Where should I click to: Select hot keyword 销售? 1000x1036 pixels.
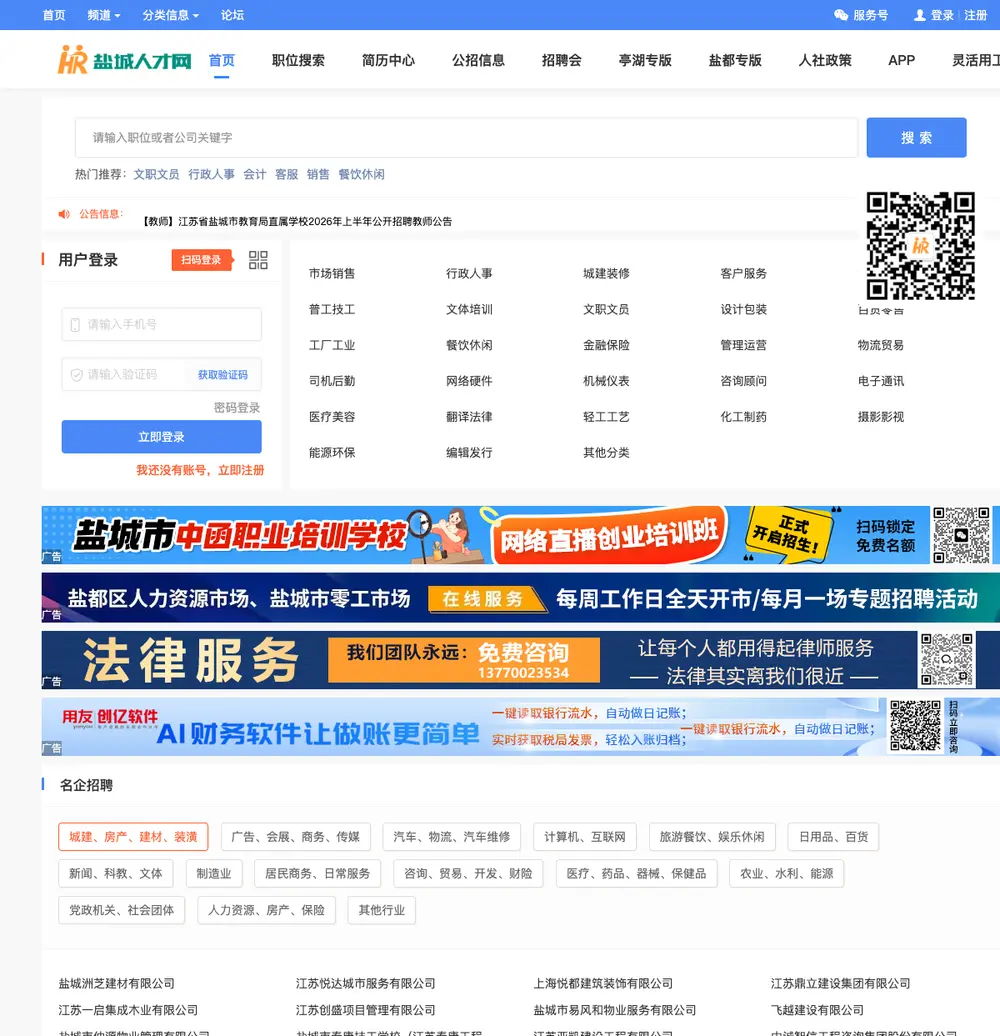[x=318, y=174]
